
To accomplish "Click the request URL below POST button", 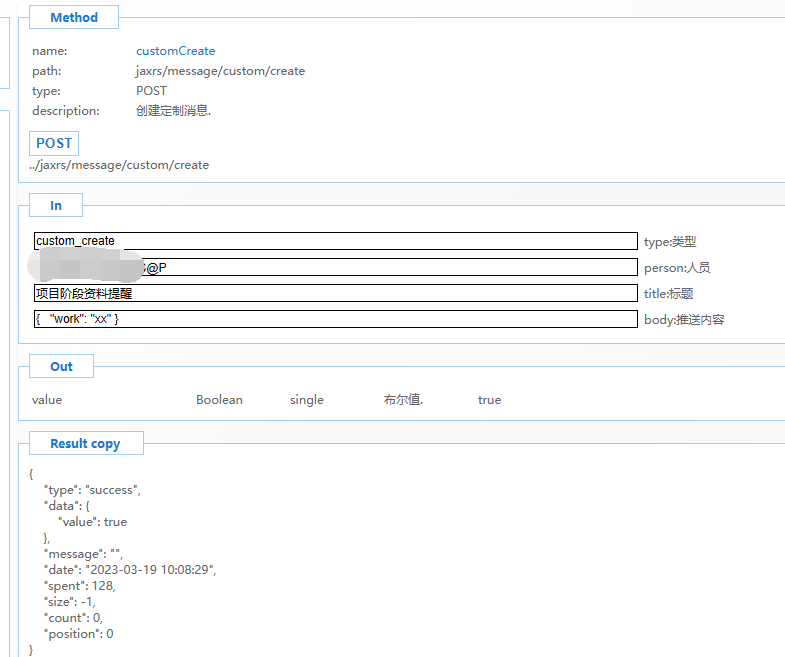I will 119,165.
